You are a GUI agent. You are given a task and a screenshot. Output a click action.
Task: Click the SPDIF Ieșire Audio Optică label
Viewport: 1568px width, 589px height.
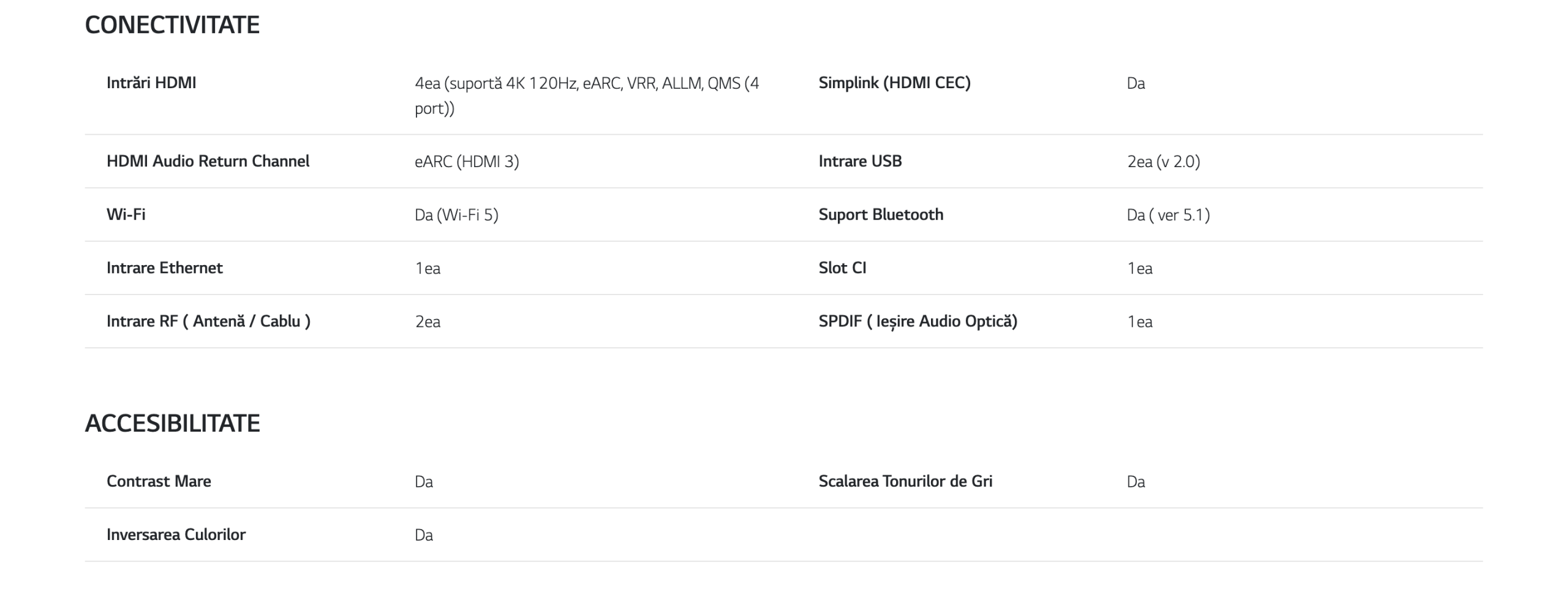(x=918, y=321)
